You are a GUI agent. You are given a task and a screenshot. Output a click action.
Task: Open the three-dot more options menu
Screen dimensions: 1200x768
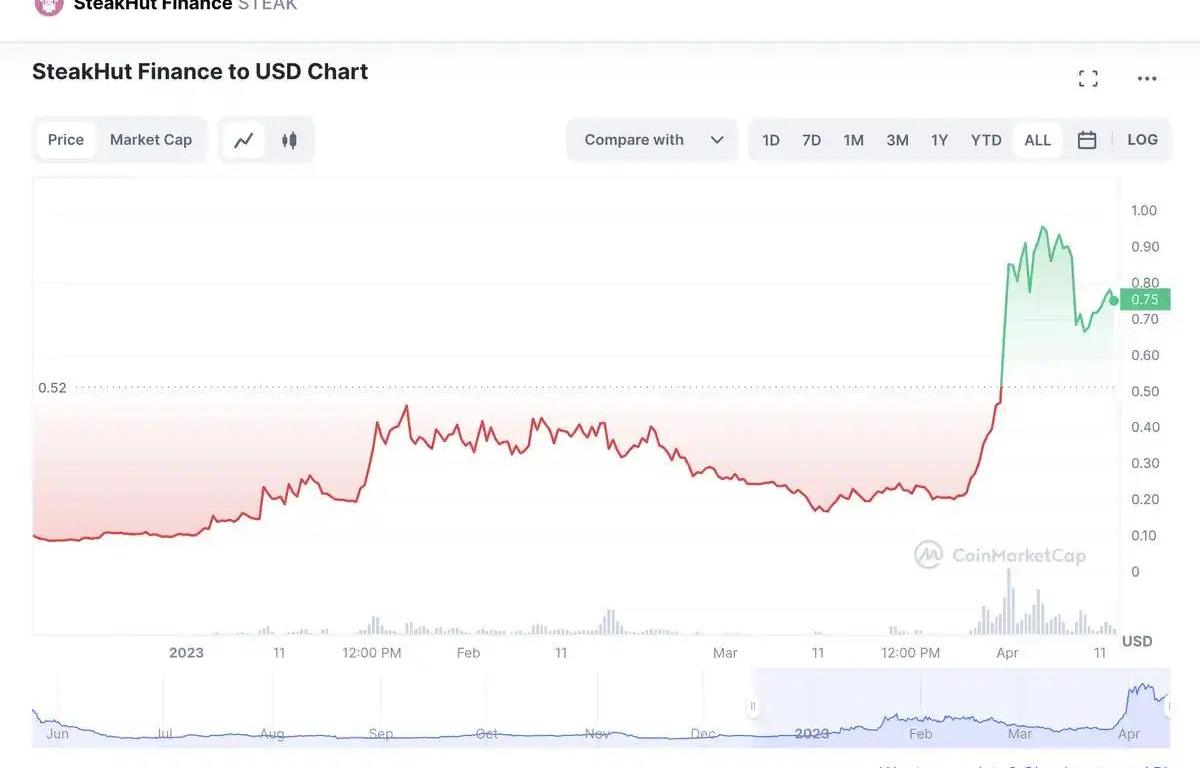click(x=1147, y=79)
